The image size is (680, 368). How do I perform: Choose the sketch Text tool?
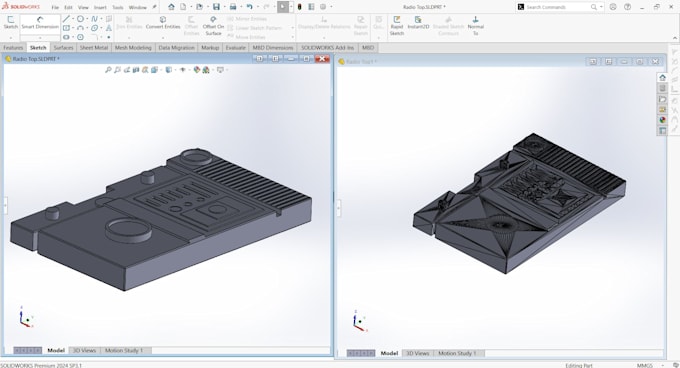(x=108, y=28)
